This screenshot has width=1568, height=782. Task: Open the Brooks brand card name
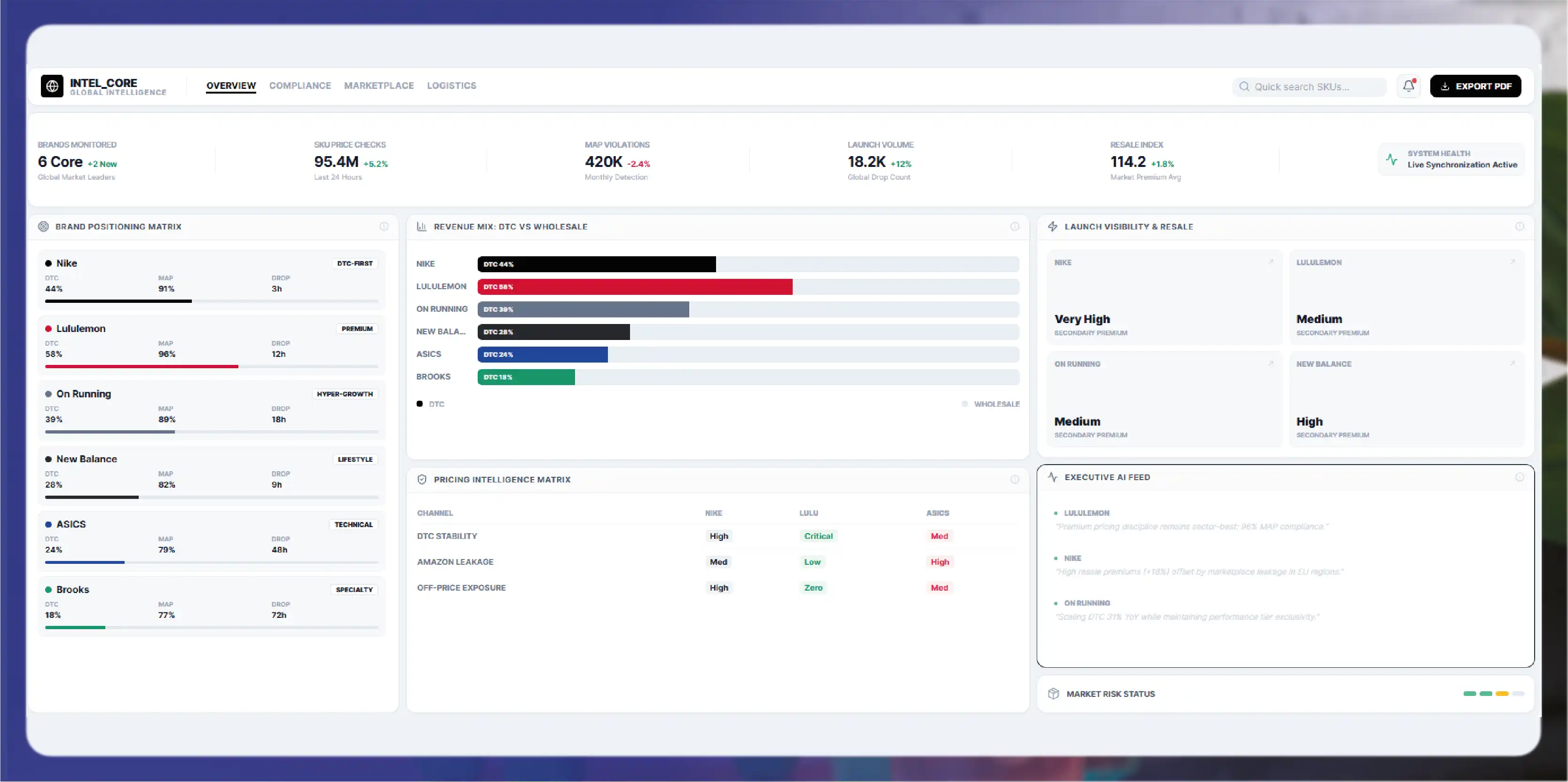pos(72,590)
